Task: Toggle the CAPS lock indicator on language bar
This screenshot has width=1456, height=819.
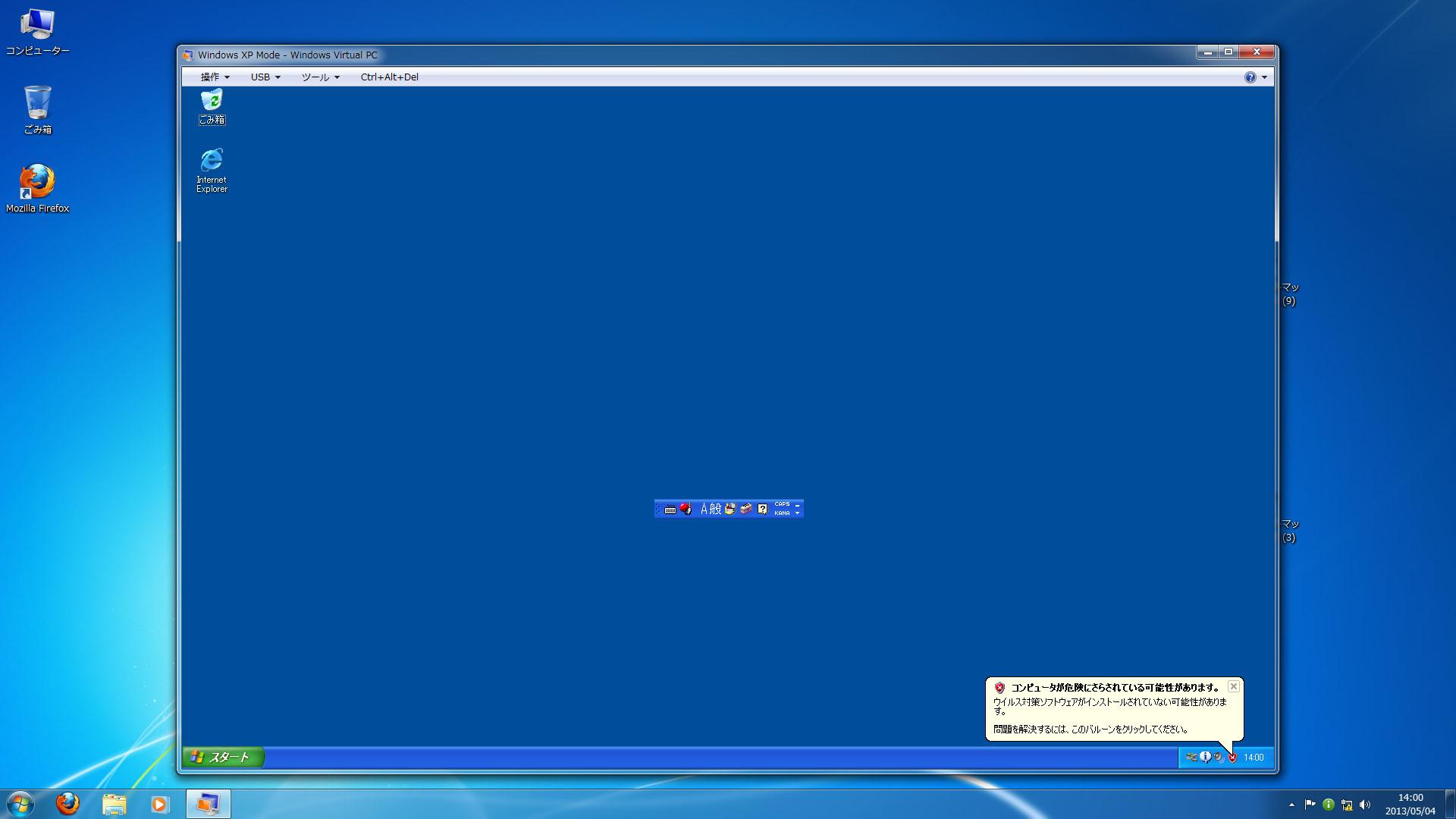Action: click(782, 504)
